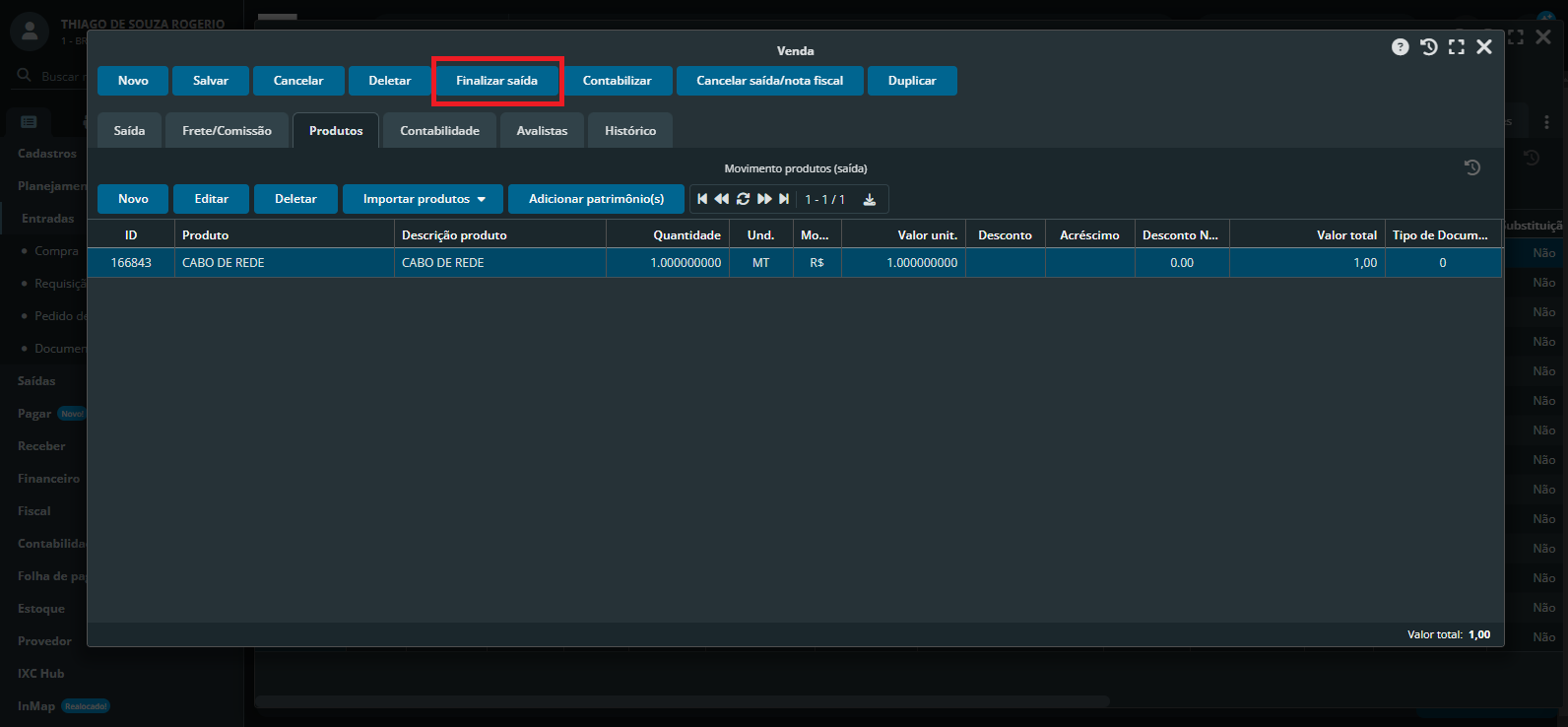Expand the Venda dialog to fullscreen
The image size is (1568, 727).
[x=1457, y=47]
